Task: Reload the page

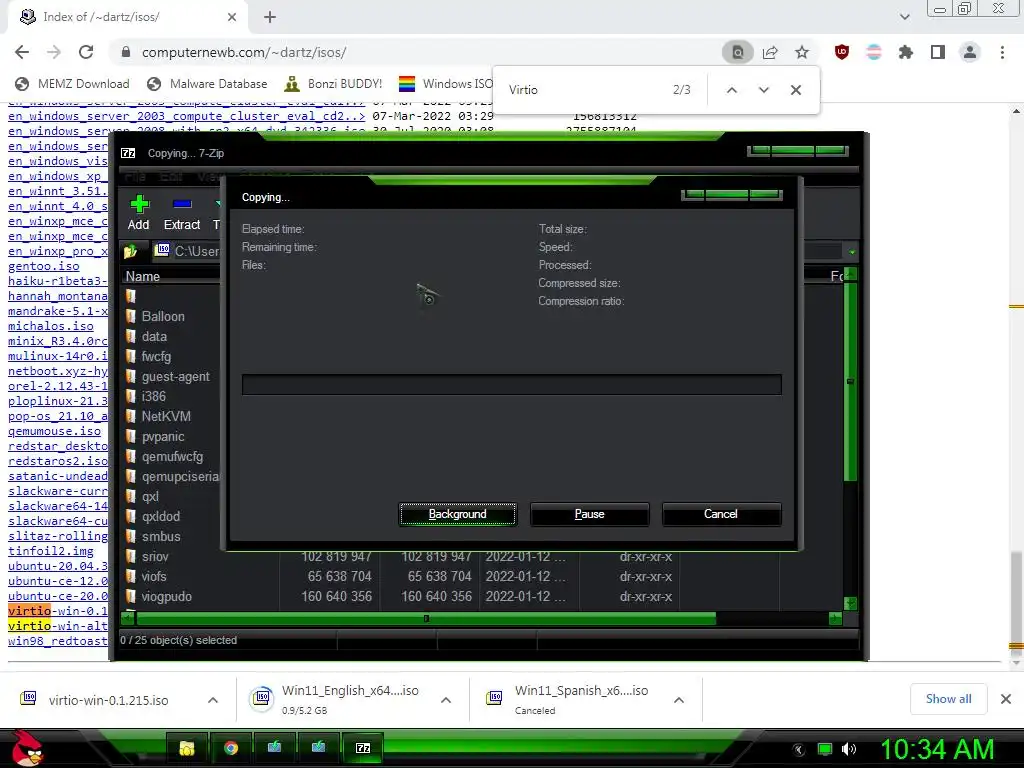Action: click(x=86, y=52)
